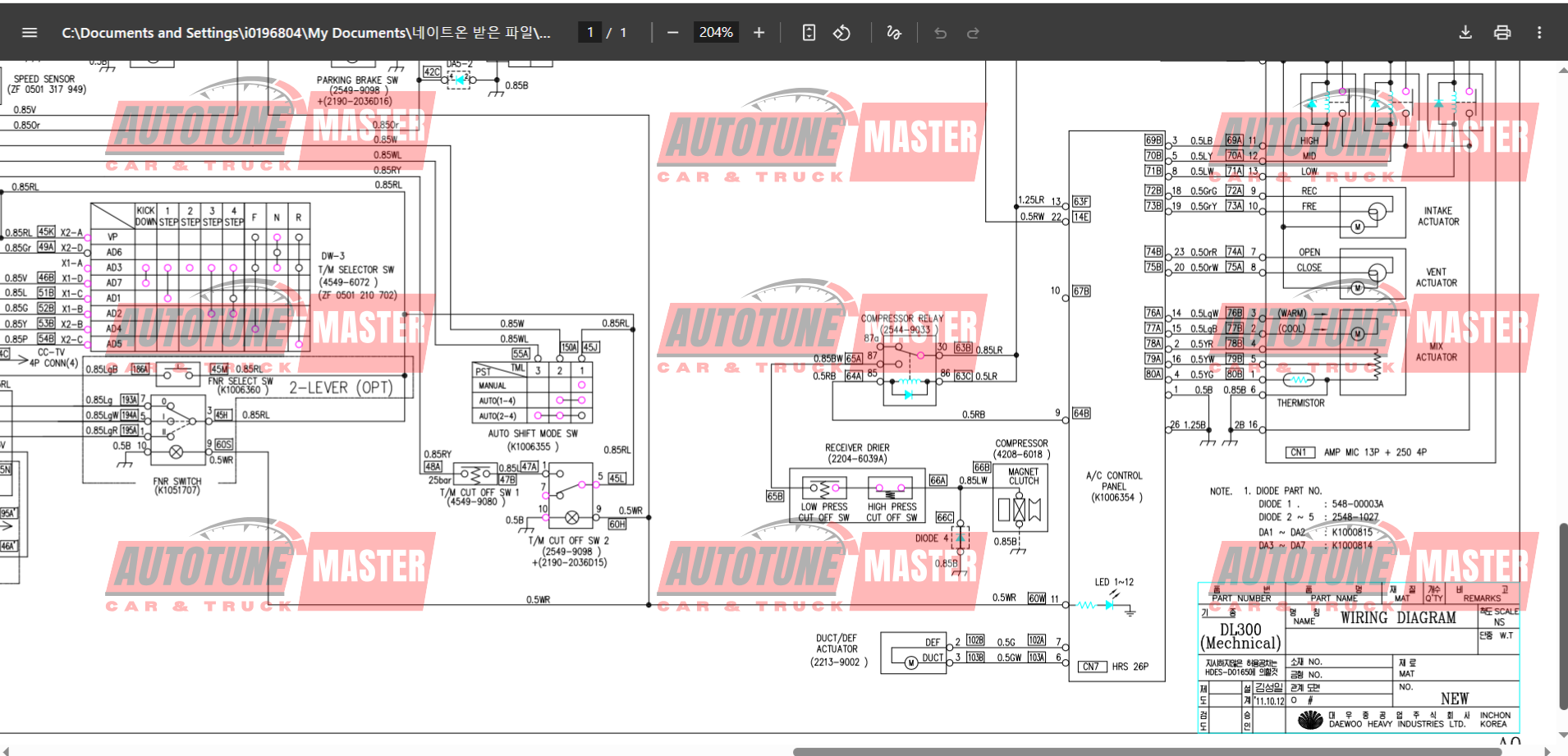The width and height of the screenshot is (1568, 756).
Task: Click the undo arrow in toolbar
Action: tap(941, 33)
